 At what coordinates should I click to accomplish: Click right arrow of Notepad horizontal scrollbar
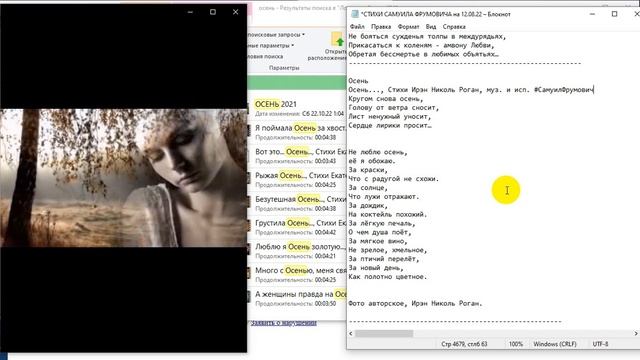point(636,333)
